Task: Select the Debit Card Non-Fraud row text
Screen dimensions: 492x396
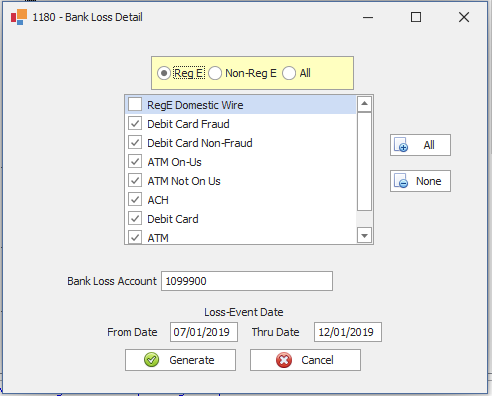Action: click(200, 143)
